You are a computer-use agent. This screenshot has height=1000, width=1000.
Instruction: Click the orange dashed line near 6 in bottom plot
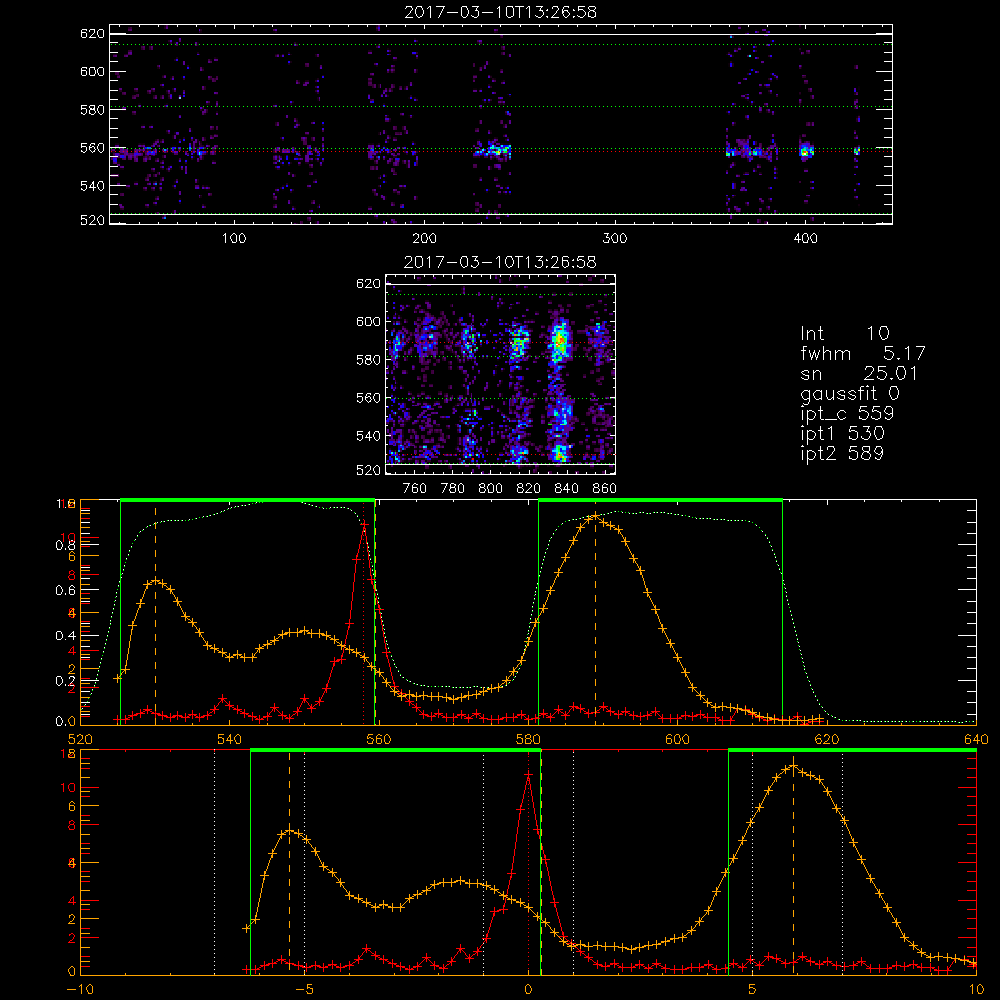click(x=794, y=864)
